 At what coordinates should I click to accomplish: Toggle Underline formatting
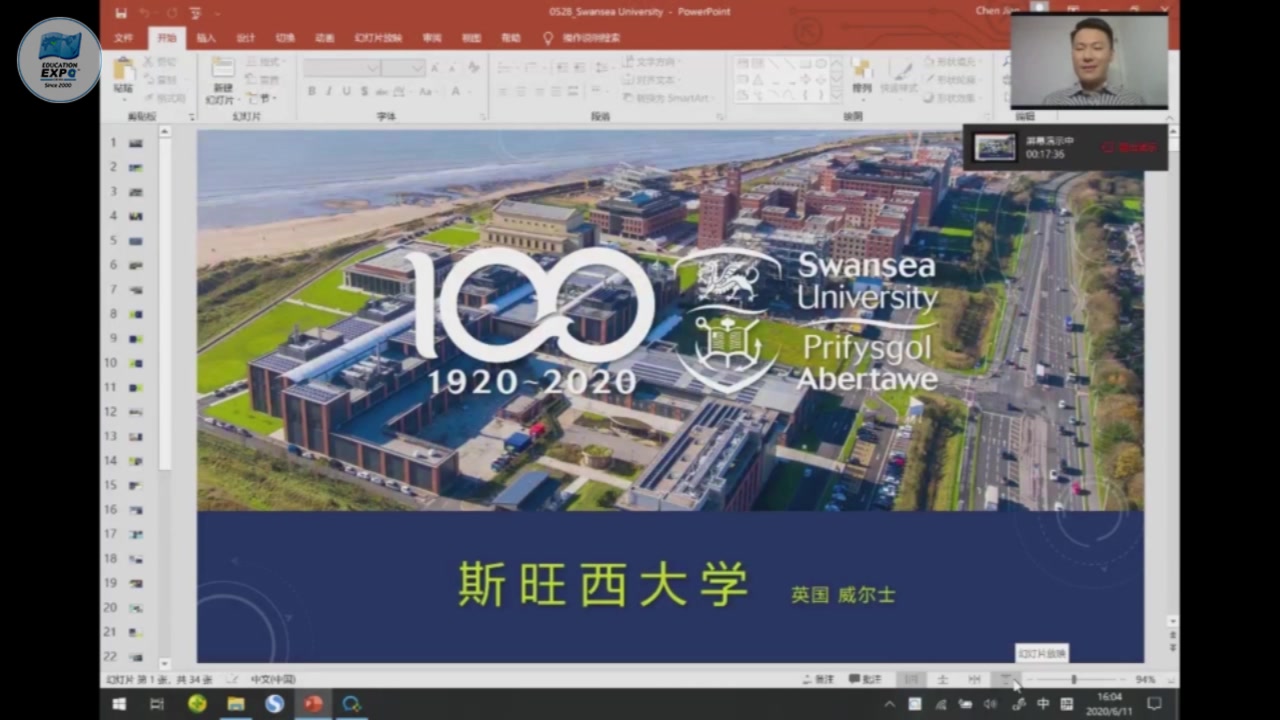tap(346, 91)
